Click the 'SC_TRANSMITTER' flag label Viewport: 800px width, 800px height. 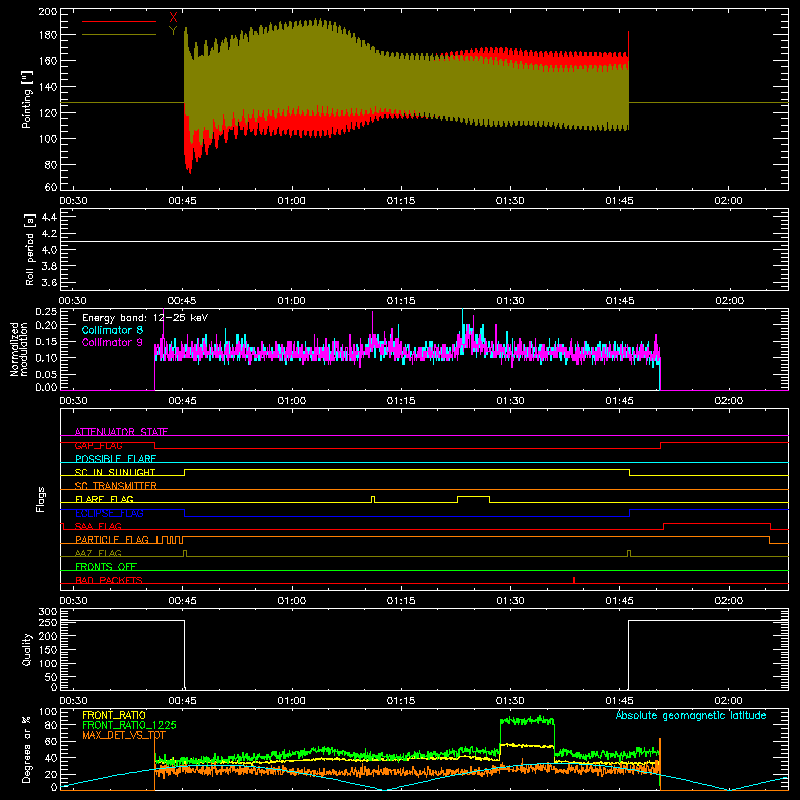tap(116, 486)
